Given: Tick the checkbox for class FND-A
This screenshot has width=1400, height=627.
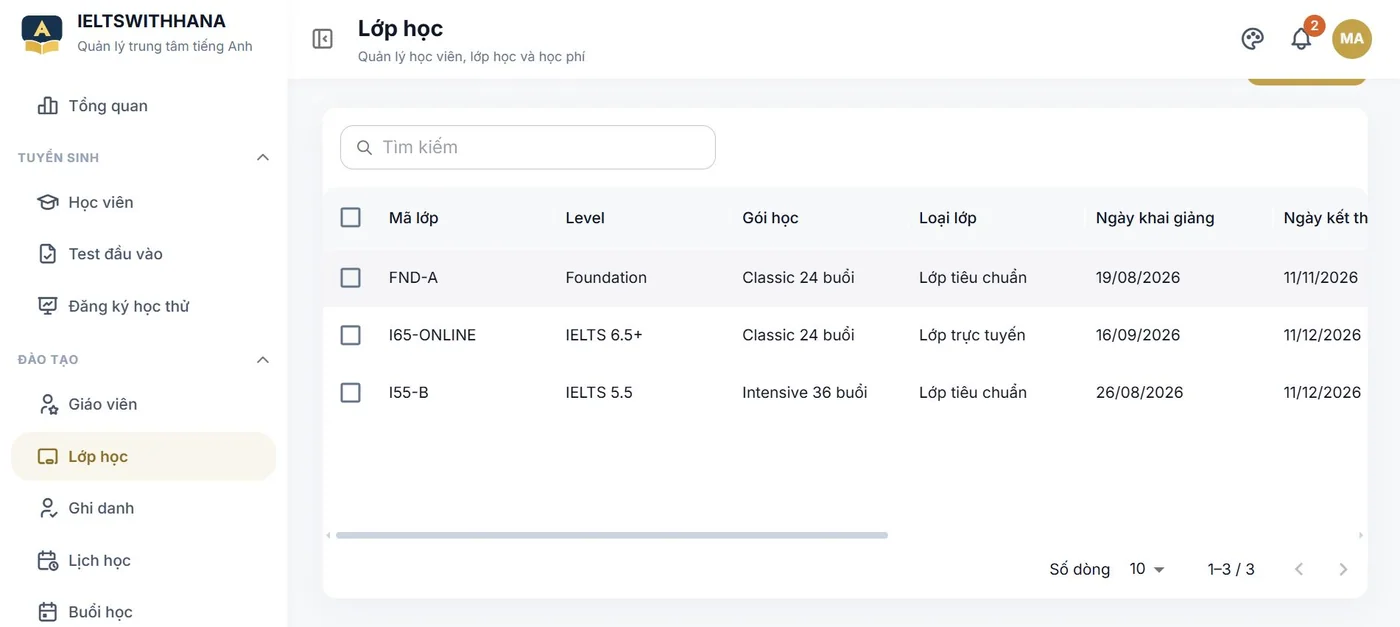Looking at the screenshot, I should pos(350,277).
